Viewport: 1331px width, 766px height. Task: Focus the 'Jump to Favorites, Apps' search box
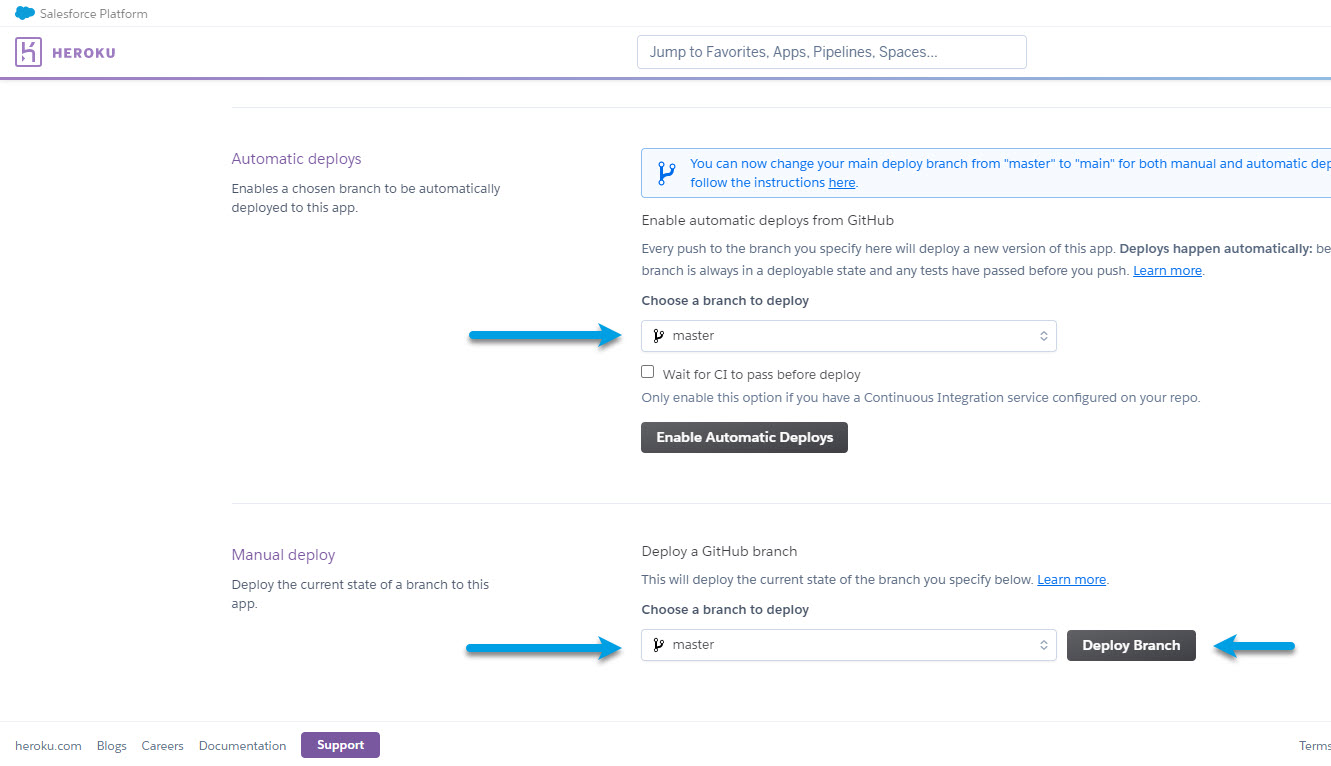click(x=831, y=52)
